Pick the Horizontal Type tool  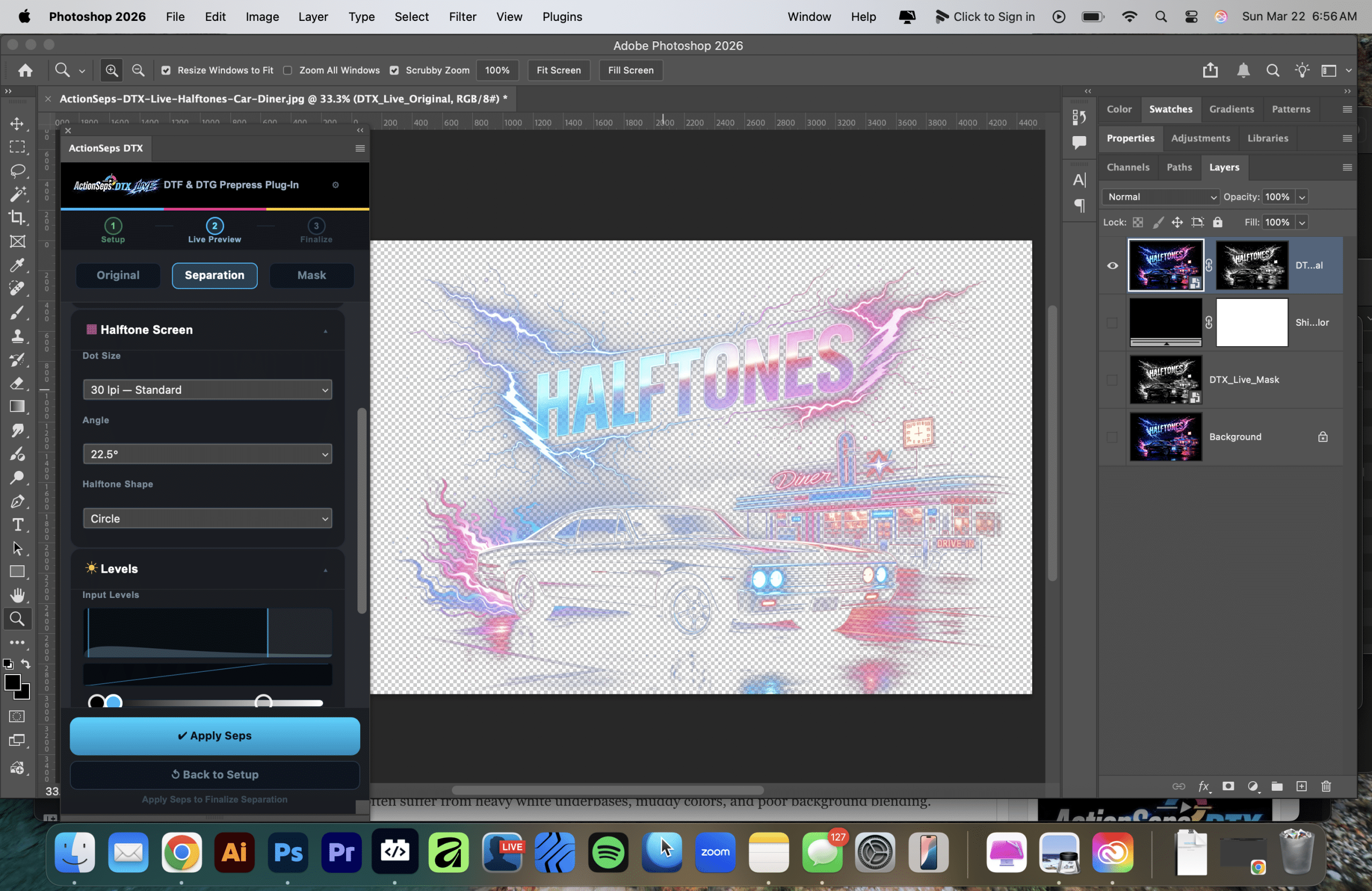click(x=17, y=525)
